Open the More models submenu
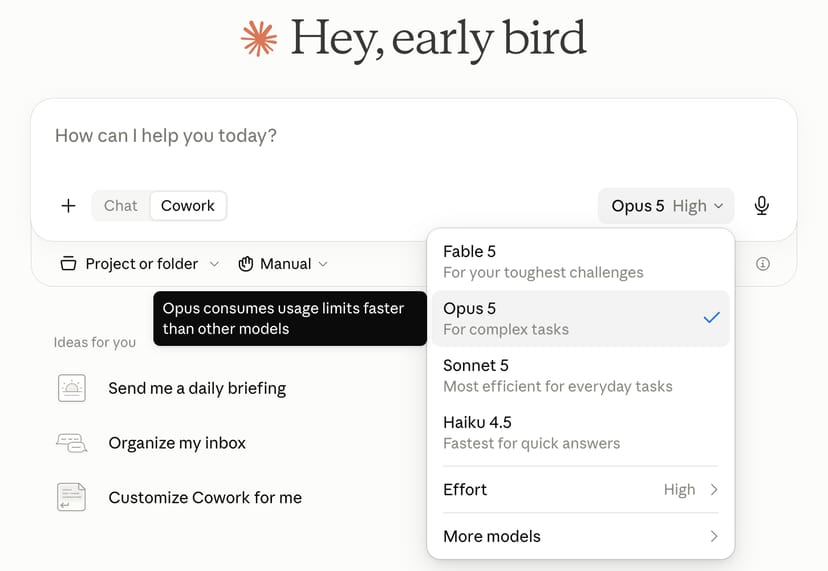828x571 pixels. 580,536
